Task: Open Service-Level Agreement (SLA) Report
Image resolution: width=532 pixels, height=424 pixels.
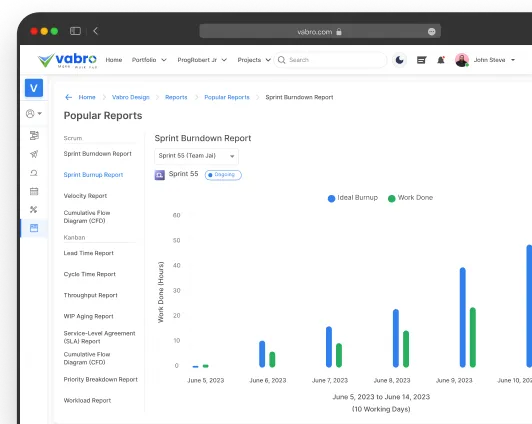Action: [x=99, y=337]
